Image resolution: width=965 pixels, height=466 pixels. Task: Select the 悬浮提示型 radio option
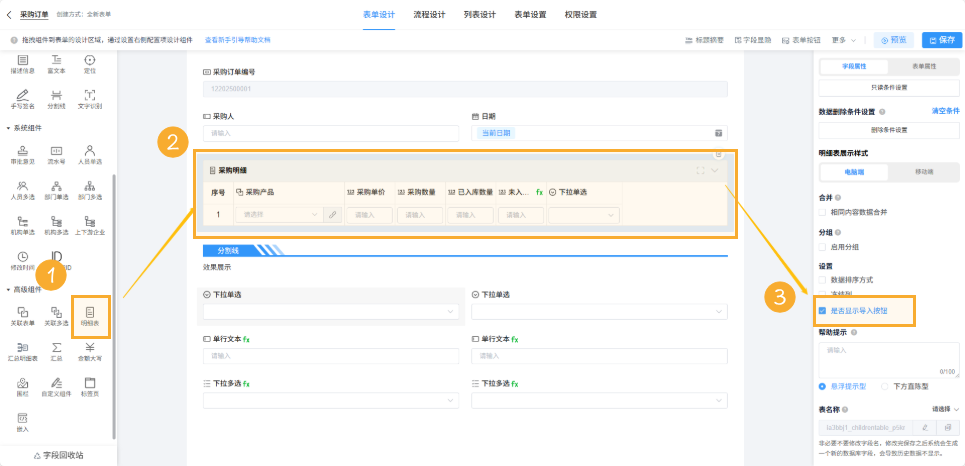click(822, 387)
